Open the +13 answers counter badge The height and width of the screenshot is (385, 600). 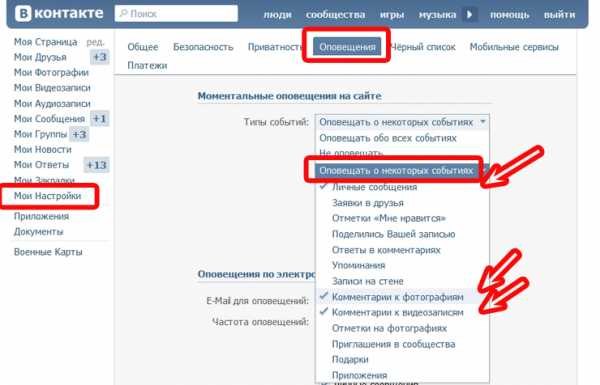(96, 165)
